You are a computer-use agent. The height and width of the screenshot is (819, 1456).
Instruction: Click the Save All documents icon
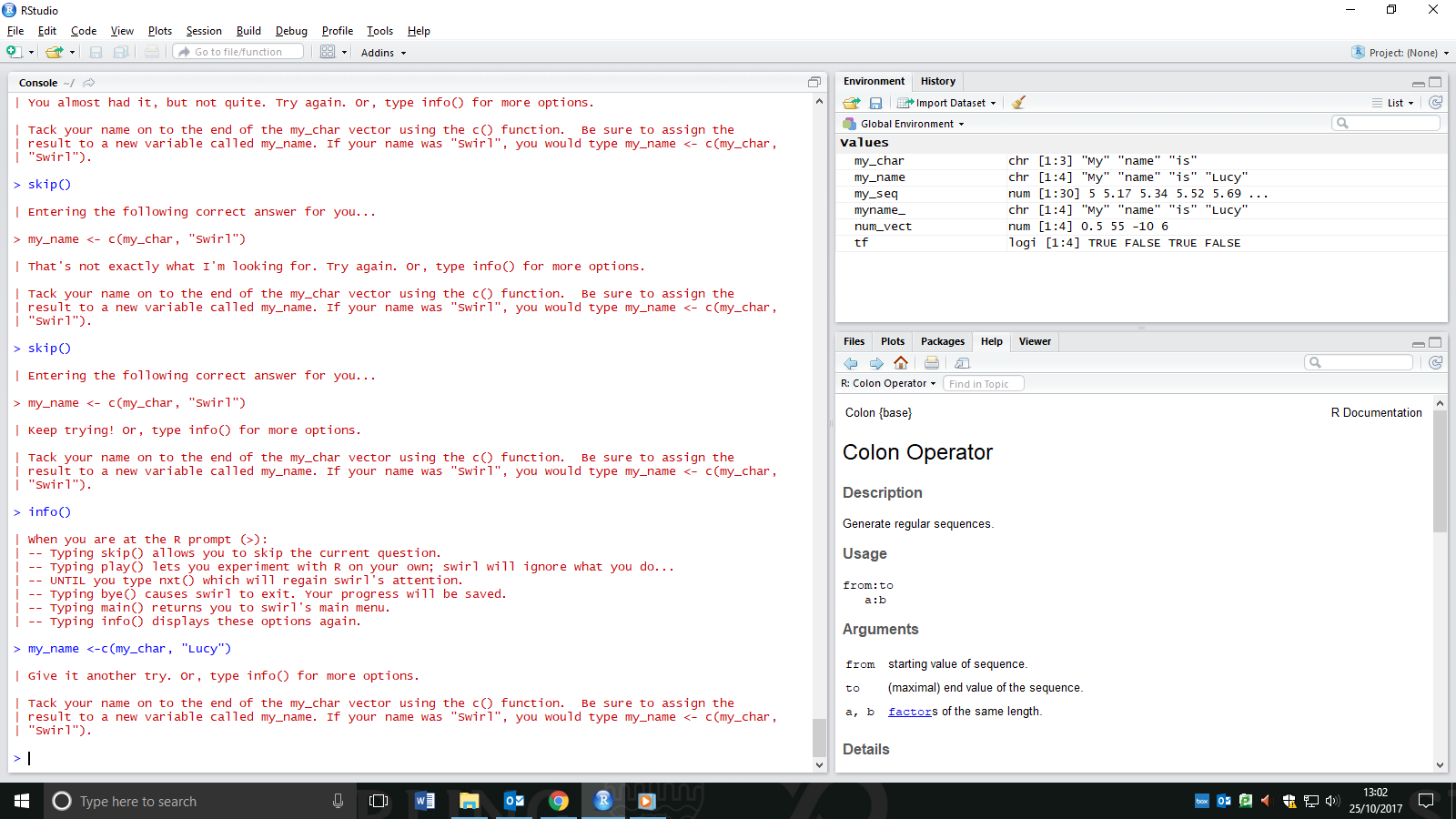(x=120, y=52)
